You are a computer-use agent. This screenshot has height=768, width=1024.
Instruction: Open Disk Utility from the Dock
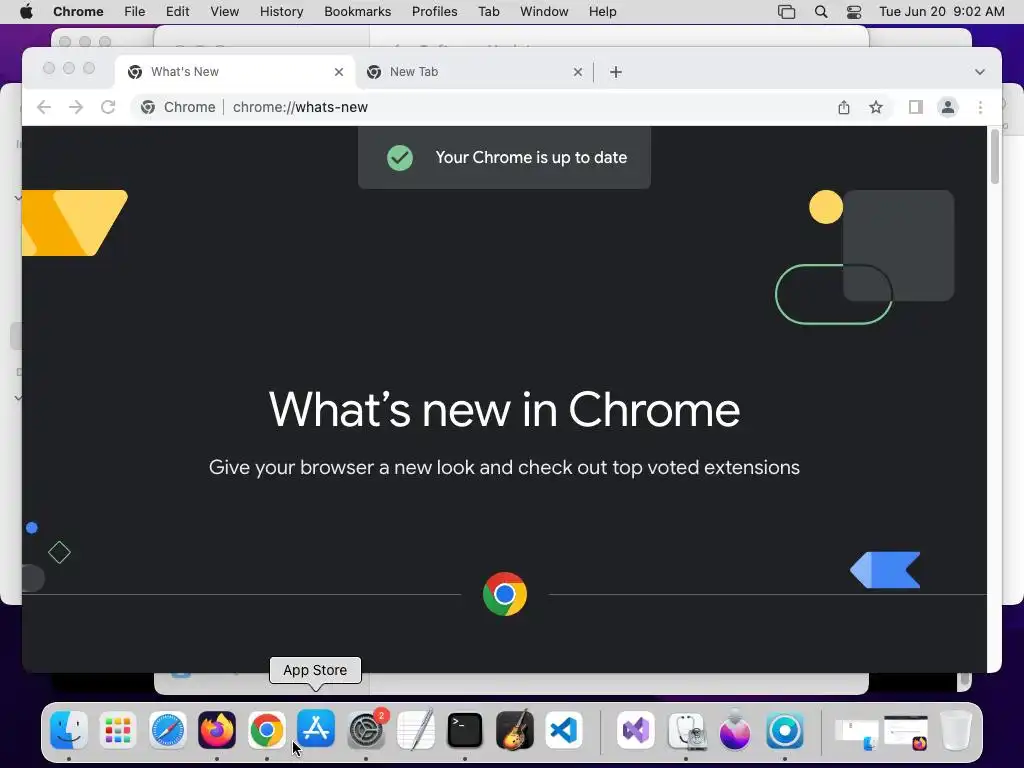click(686, 729)
